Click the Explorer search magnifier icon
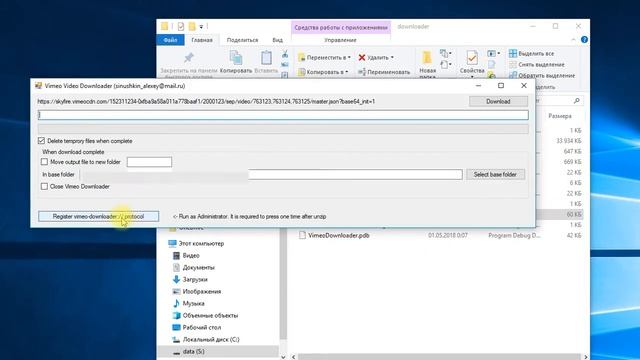The height and width of the screenshot is (360, 640). tap(576, 101)
